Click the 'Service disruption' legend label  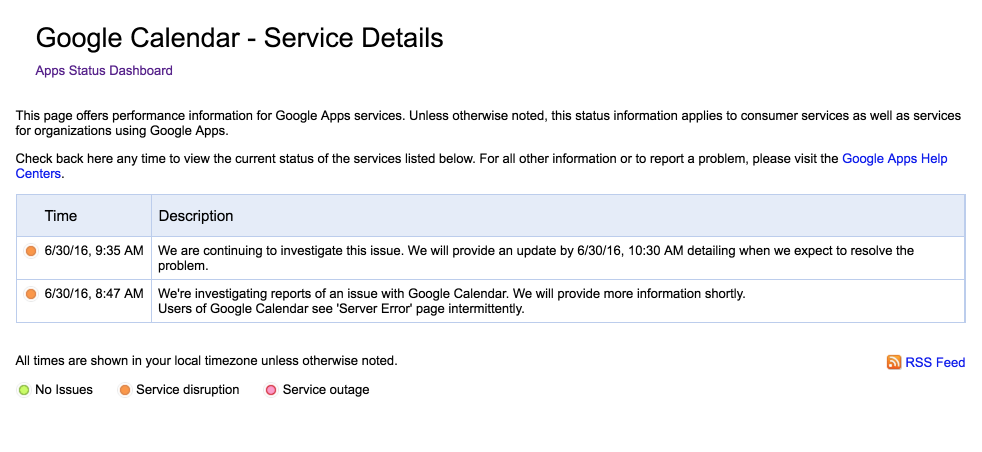tap(188, 390)
